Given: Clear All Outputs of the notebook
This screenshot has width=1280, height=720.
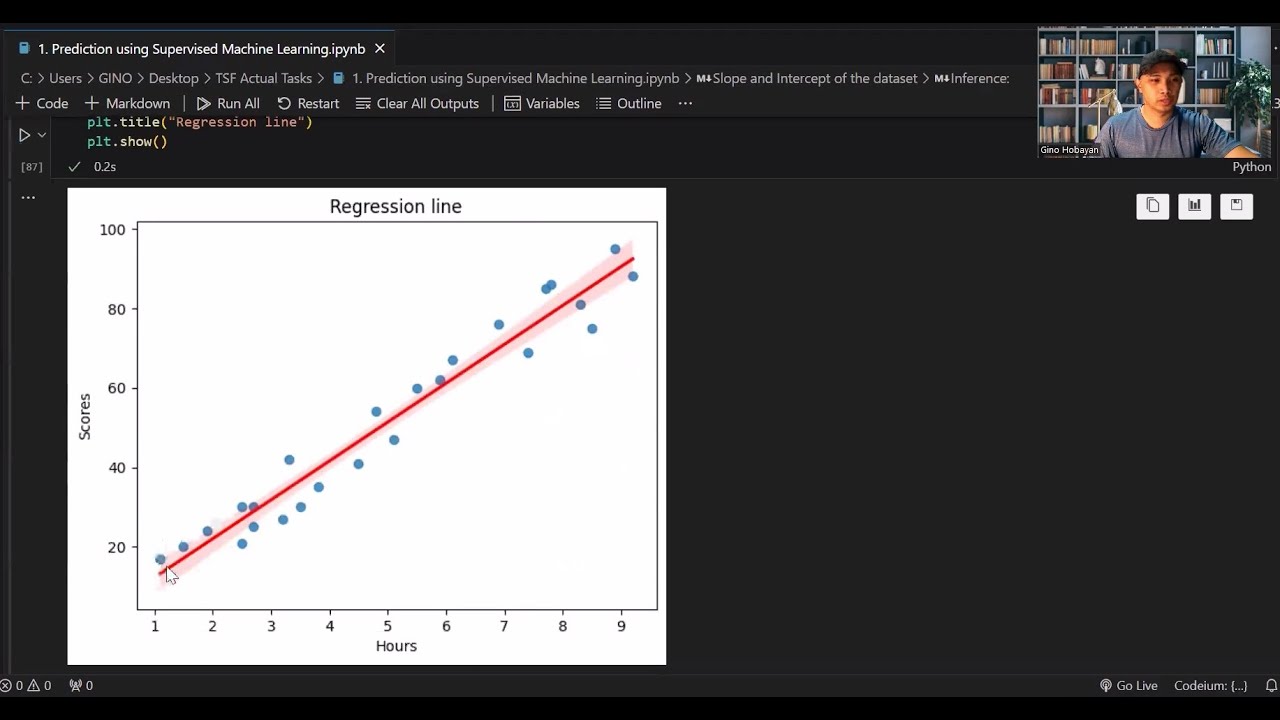Looking at the screenshot, I should click(417, 103).
